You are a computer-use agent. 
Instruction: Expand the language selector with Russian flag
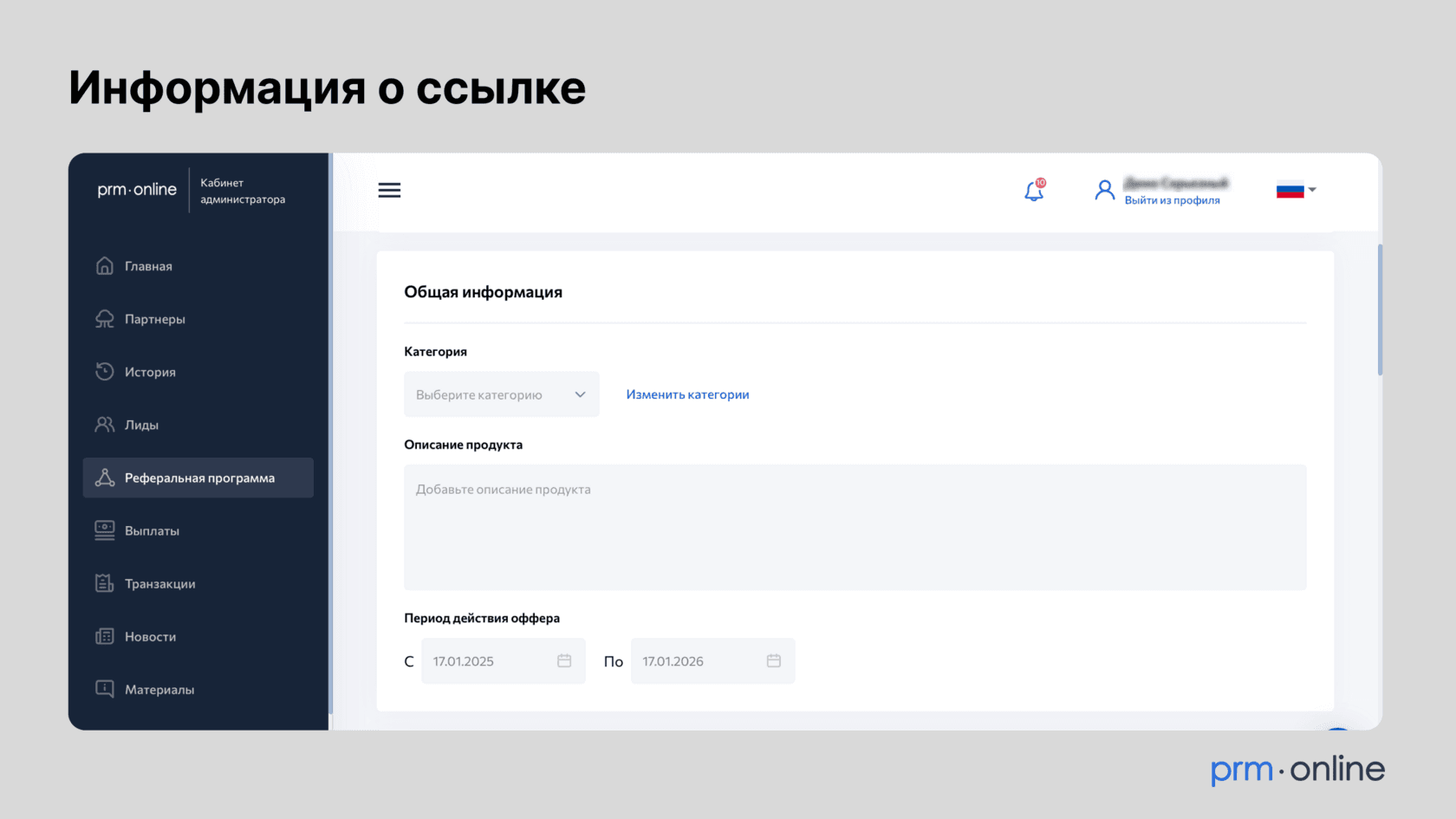(x=1295, y=190)
